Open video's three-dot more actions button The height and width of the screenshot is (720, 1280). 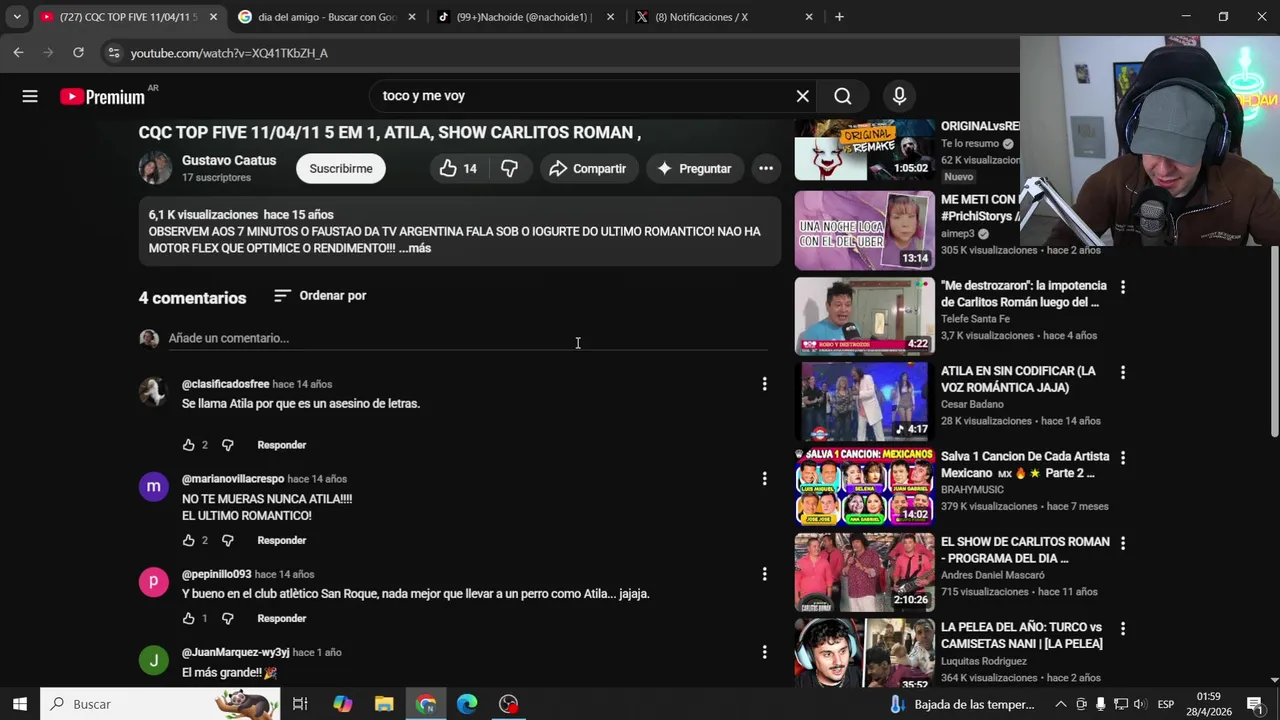pos(765,169)
